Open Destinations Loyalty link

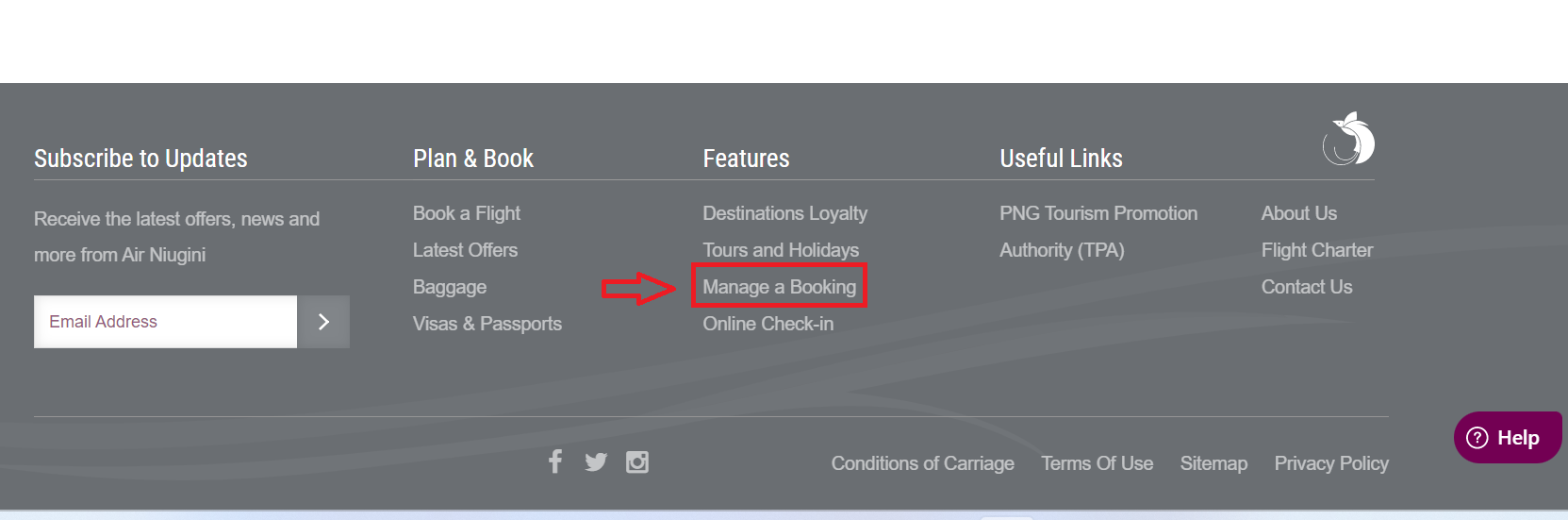tap(784, 213)
